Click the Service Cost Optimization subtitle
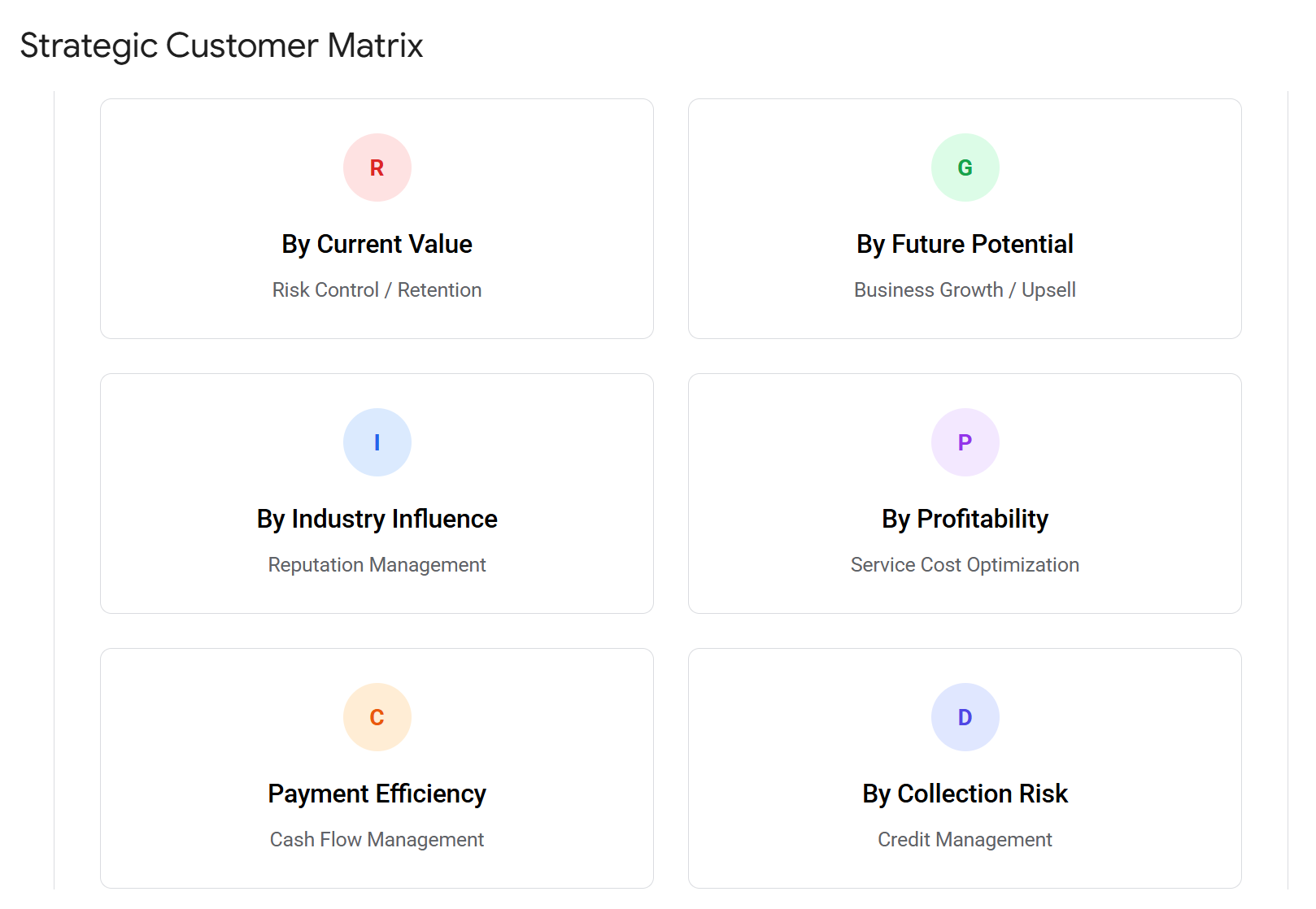1316x909 pixels. tap(965, 564)
